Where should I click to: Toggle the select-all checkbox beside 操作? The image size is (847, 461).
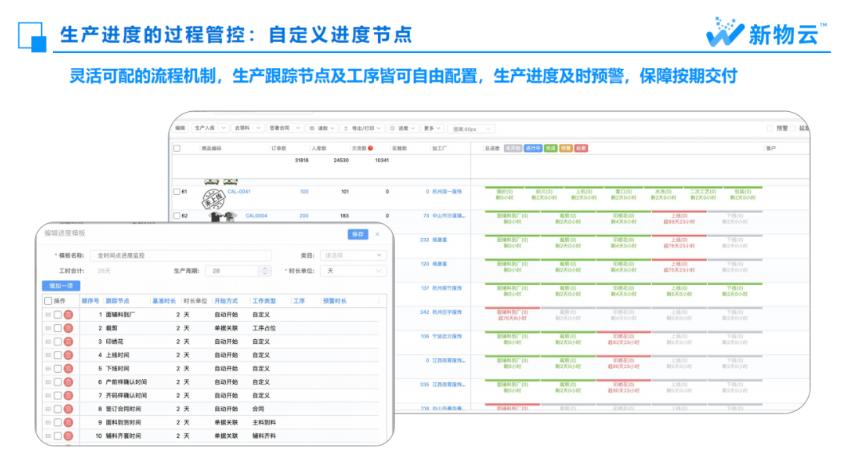pos(48,301)
